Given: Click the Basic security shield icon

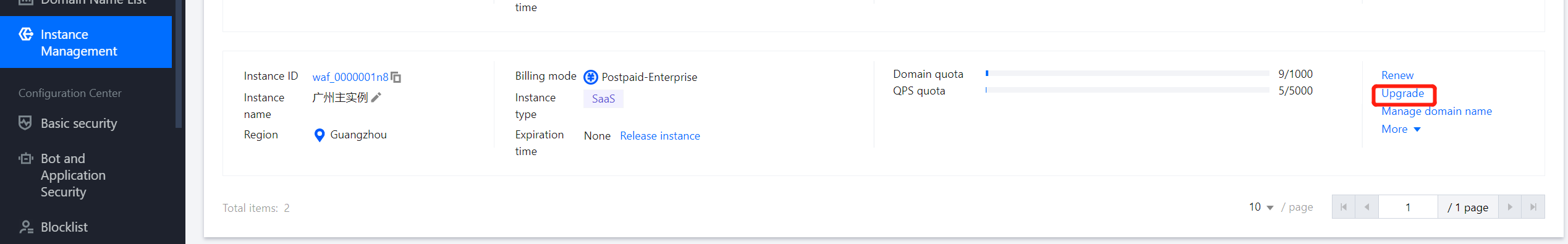Looking at the screenshot, I should tap(25, 123).
